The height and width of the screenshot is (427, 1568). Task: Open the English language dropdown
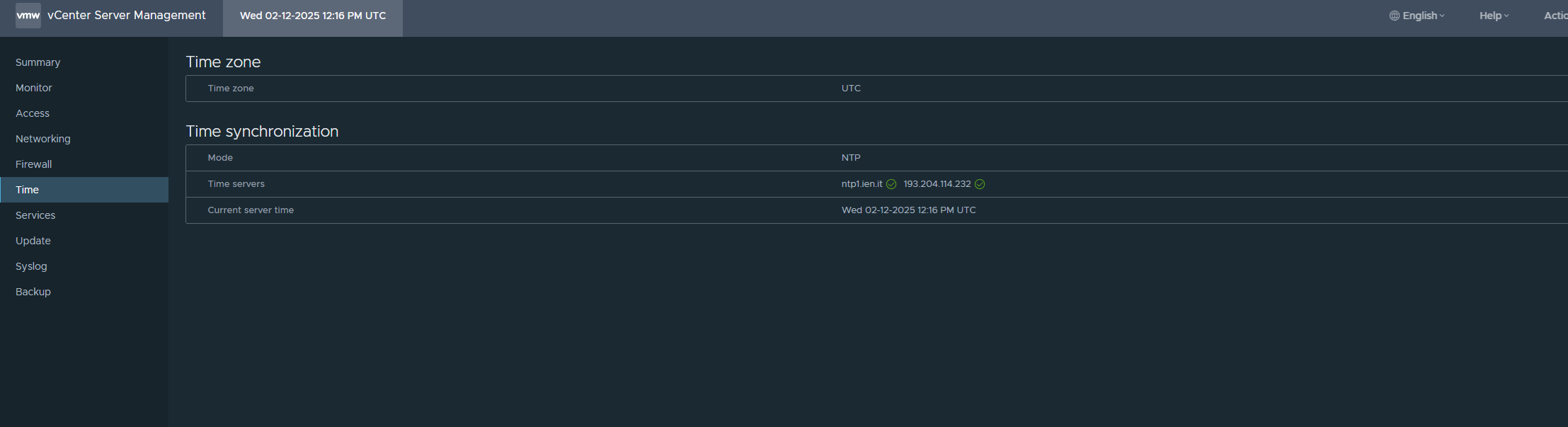(1417, 16)
